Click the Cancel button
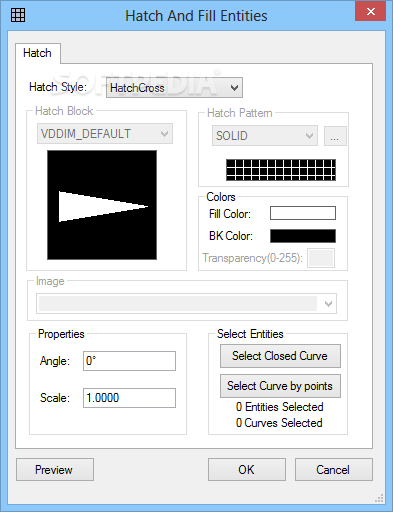 pyautogui.click(x=334, y=470)
